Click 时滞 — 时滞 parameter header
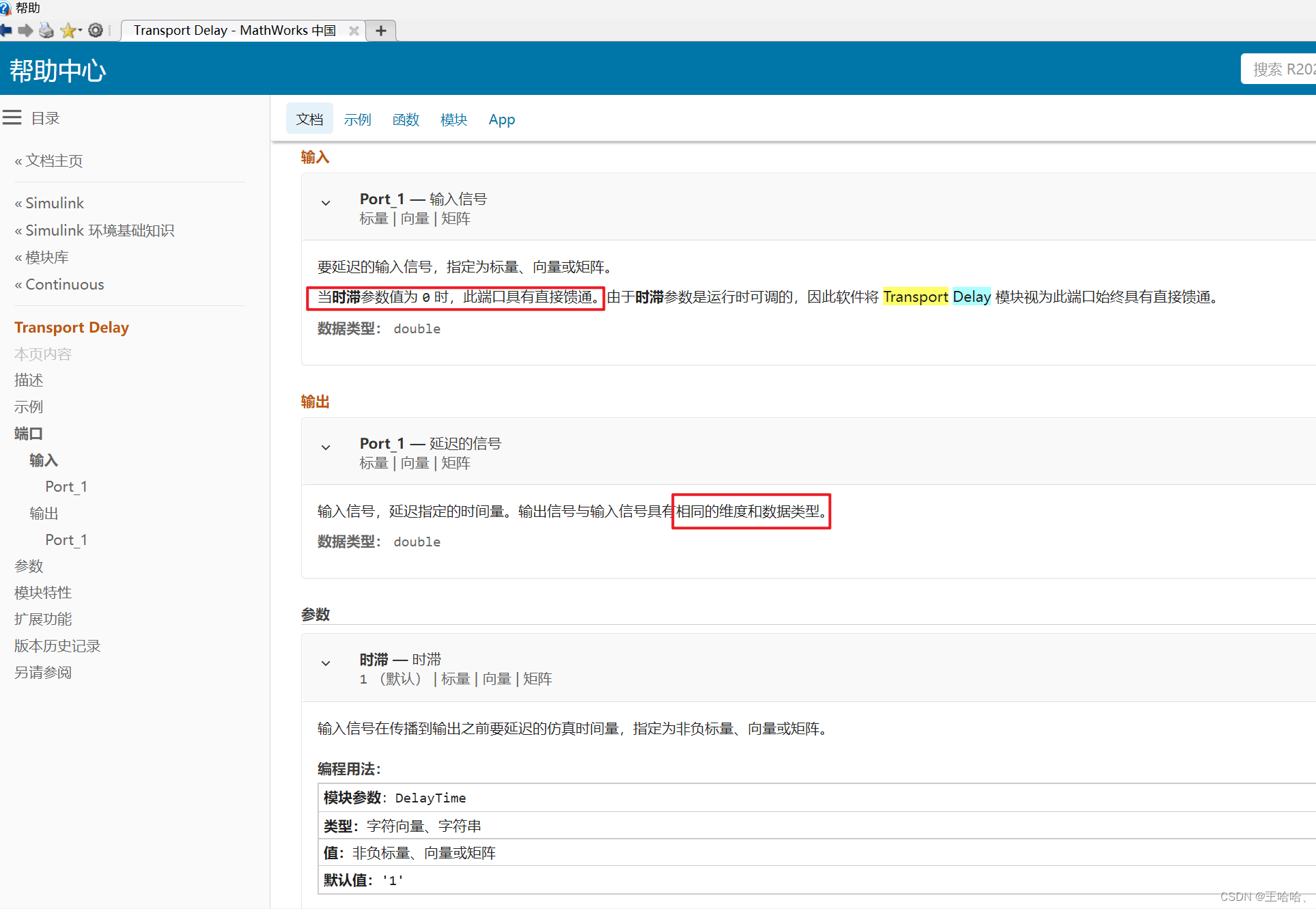Screen dimensions: 1316x909 [x=400, y=659]
